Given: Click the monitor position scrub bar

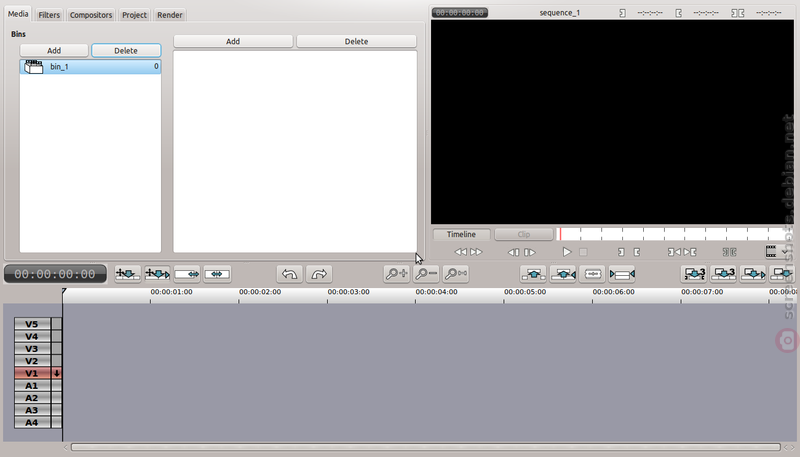Looking at the screenshot, I should pyautogui.click(x=673, y=234).
